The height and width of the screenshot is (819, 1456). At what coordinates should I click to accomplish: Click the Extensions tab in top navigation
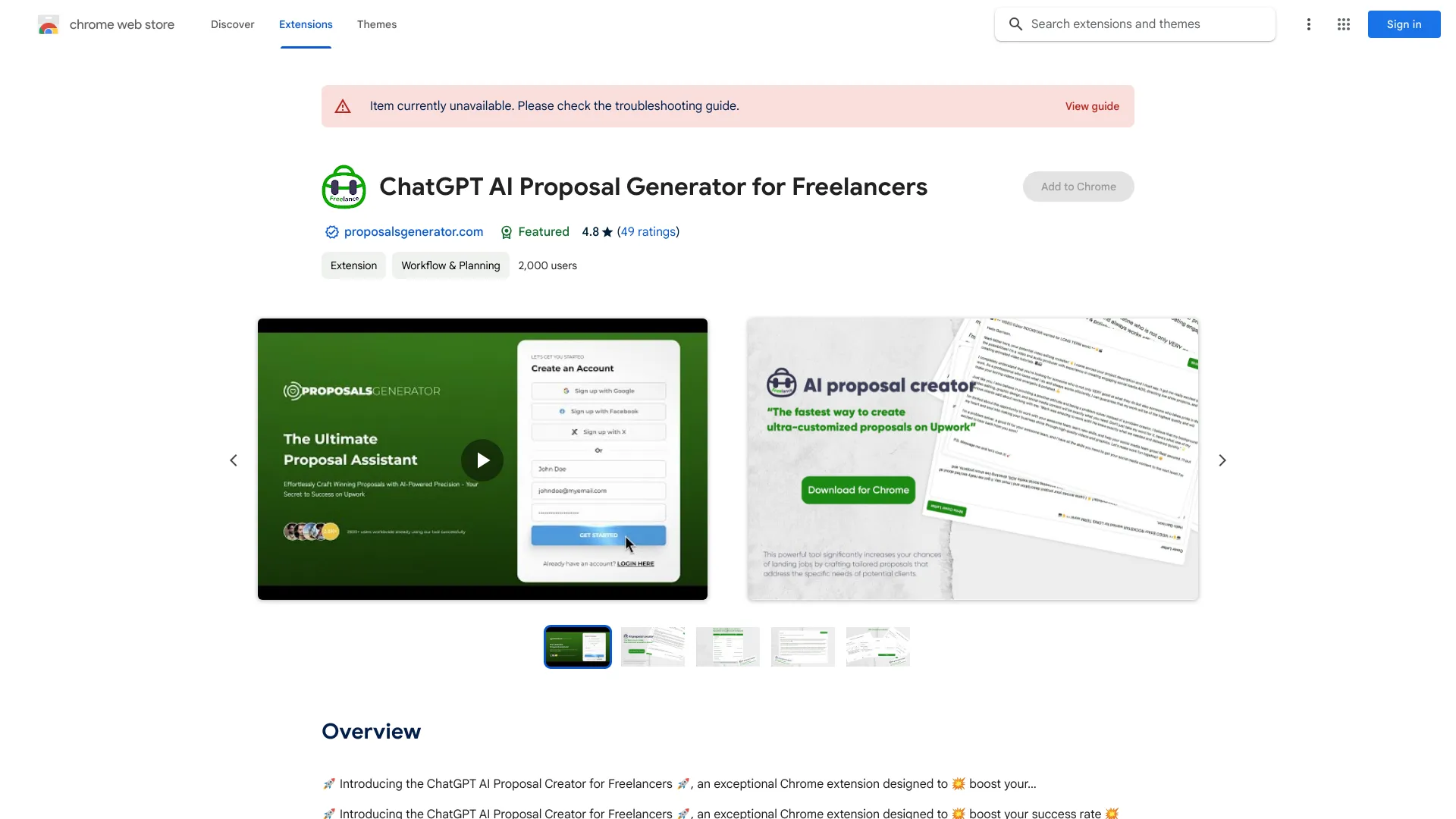coord(305,24)
